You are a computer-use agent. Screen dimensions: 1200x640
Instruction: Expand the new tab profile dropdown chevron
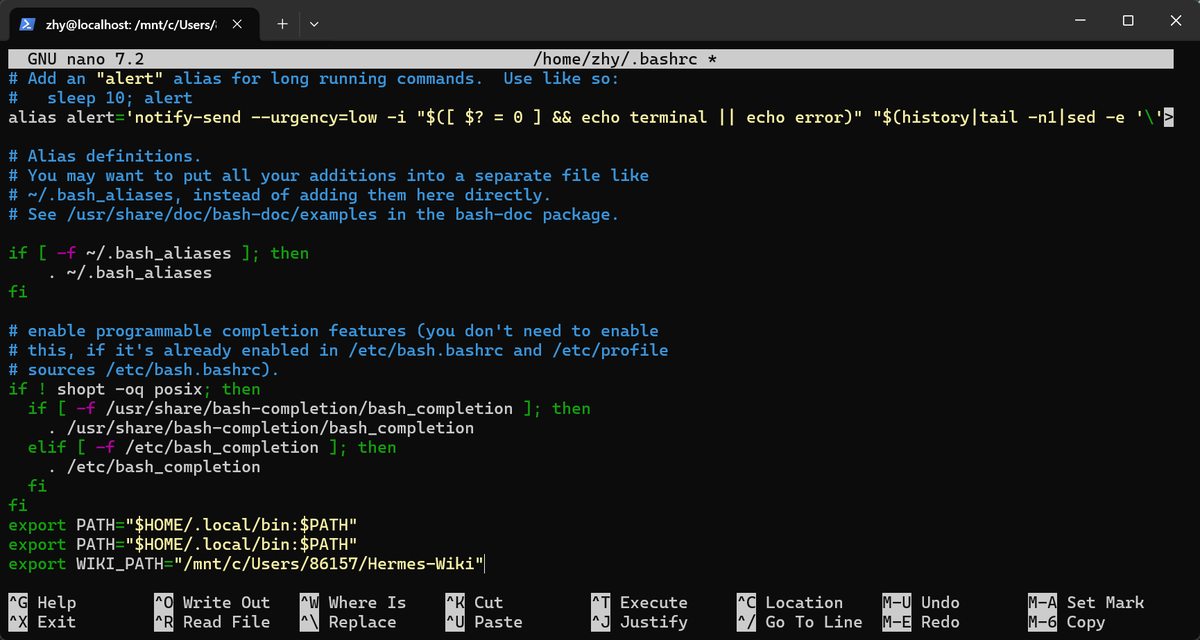pyautogui.click(x=314, y=23)
